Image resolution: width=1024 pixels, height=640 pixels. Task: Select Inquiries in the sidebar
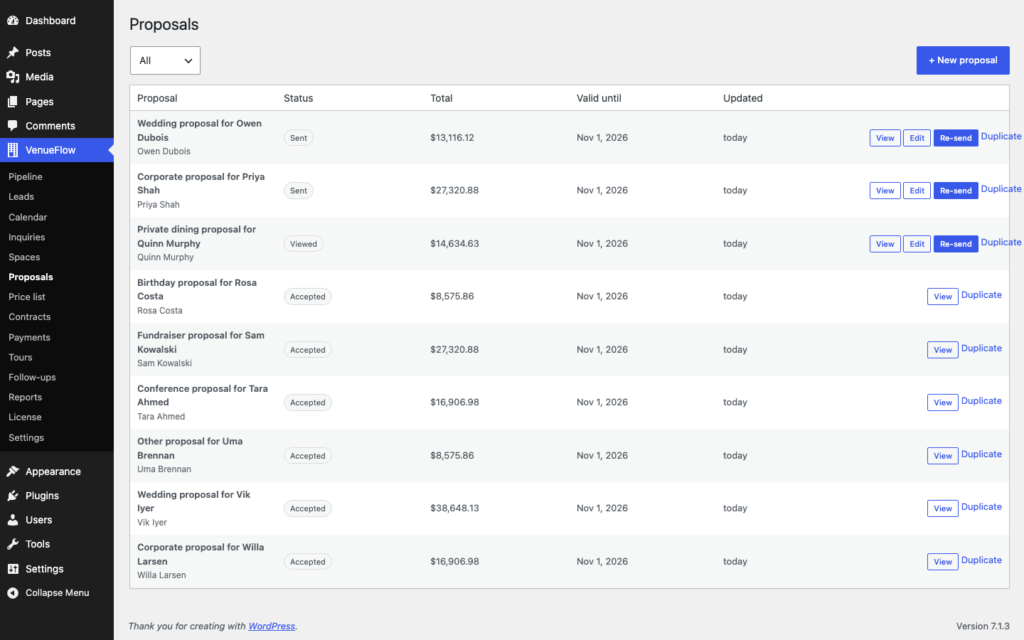click(x=27, y=237)
